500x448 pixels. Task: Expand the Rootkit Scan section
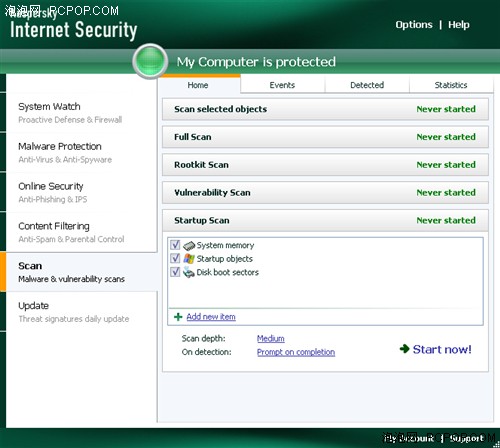pyautogui.click(x=325, y=165)
